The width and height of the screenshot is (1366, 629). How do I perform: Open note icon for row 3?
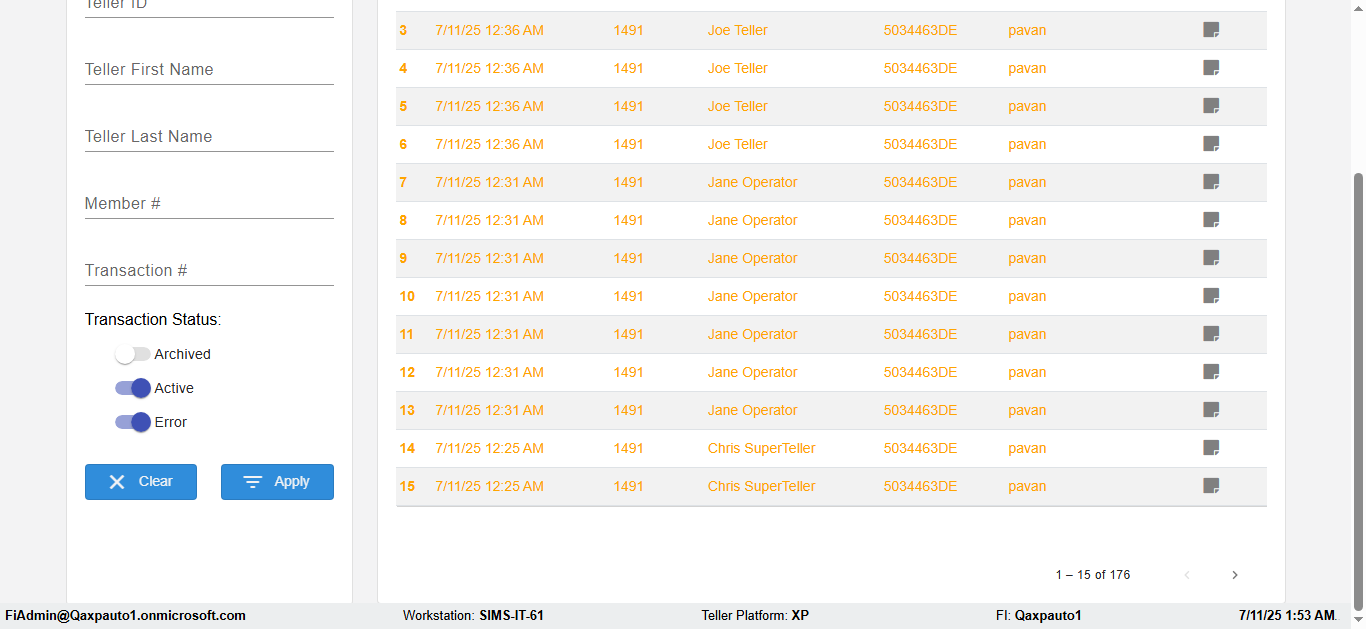coord(1211,30)
